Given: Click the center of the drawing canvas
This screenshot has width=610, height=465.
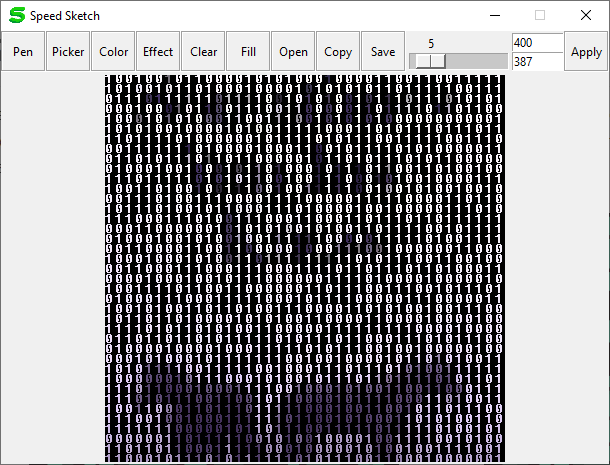Looking at the screenshot, I should 305,268.
